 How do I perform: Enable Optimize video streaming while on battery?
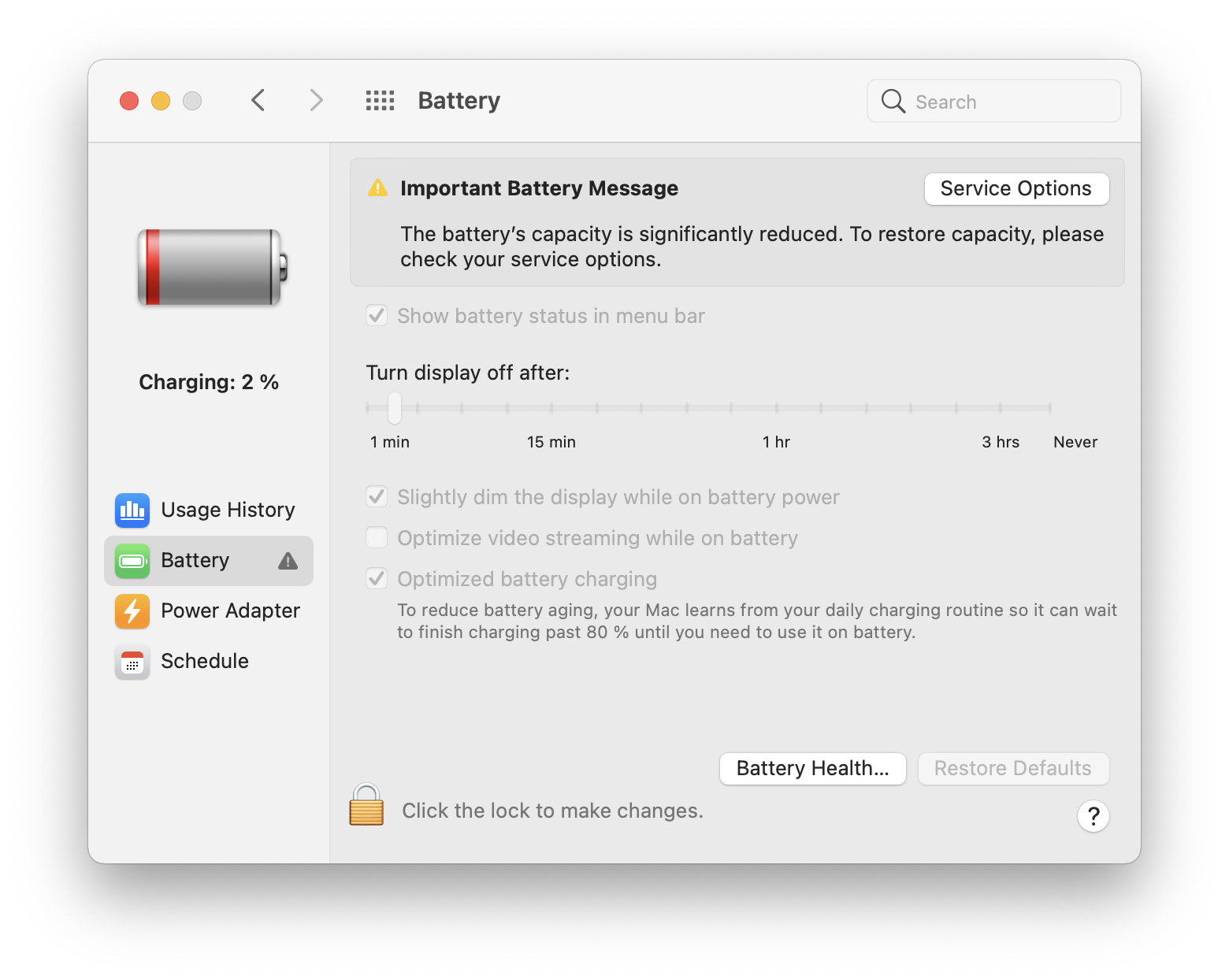377,538
